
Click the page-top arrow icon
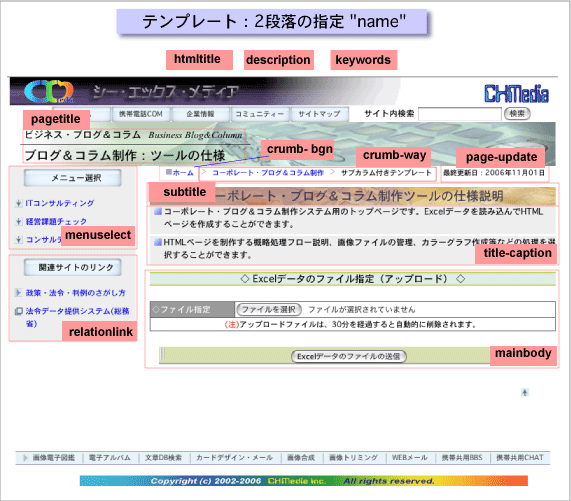[525, 392]
